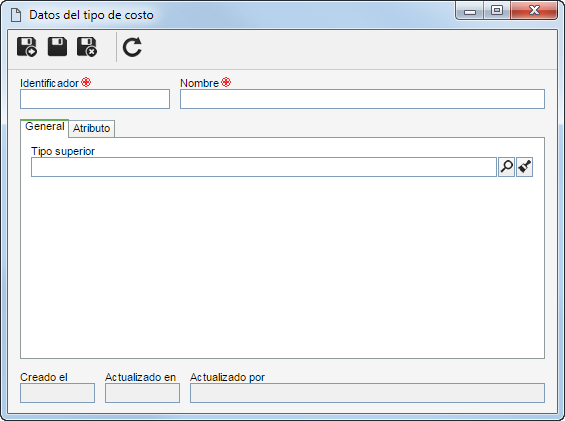565x421 pixels.
Task: Click the document icon in title bar
Action: [x=16, y=15]
